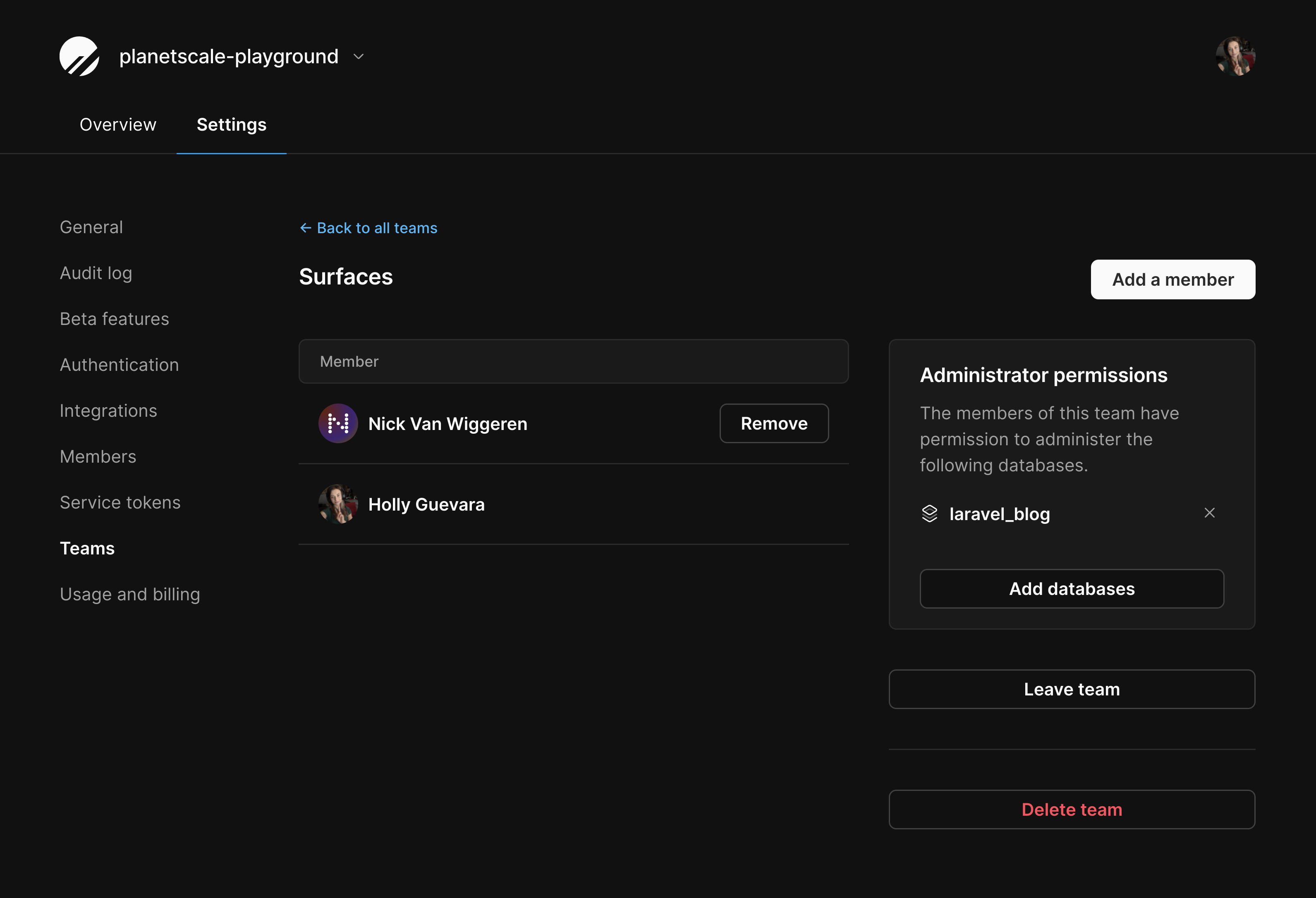
Task: Select the Teams sidebar item
Action: (x=87, y=548)
